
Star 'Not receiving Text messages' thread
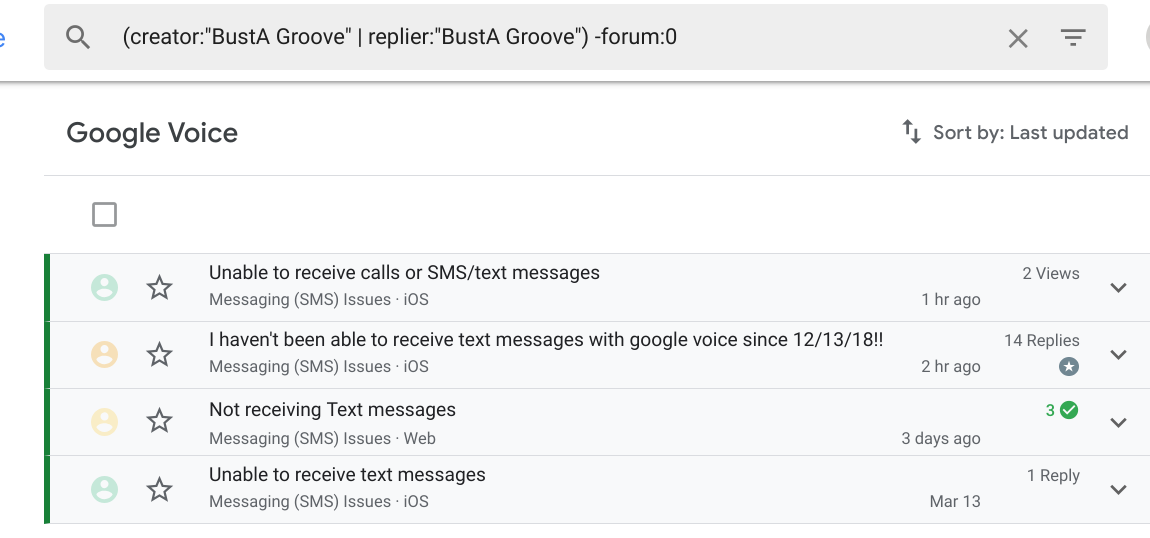(159, 421)
